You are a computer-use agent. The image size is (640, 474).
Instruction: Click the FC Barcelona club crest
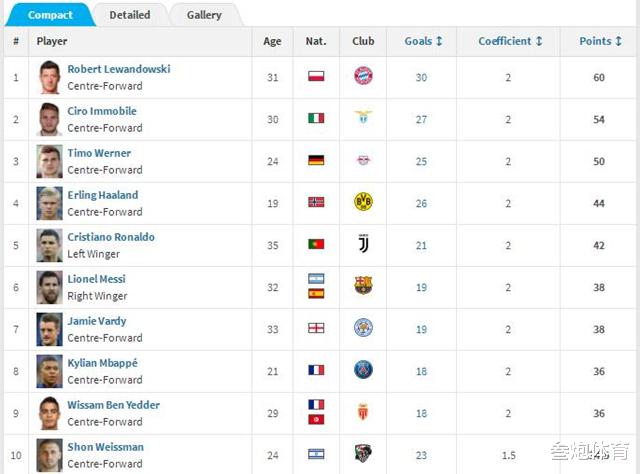click(363, 286)
